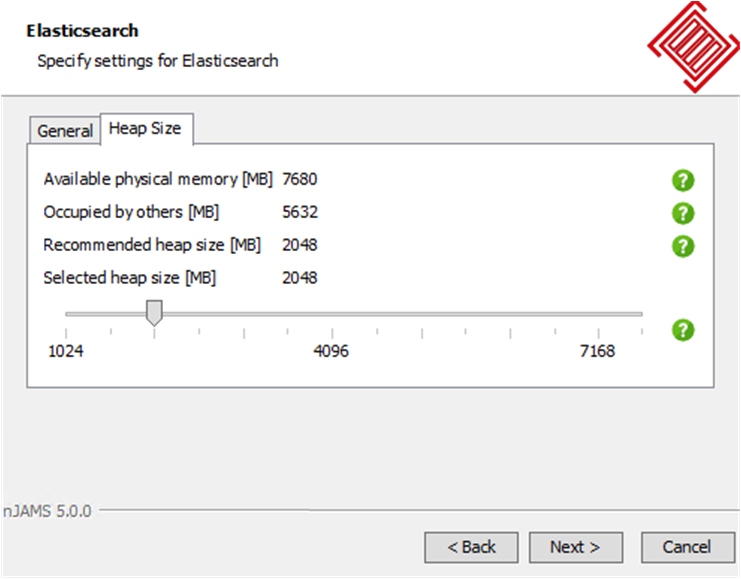This screenshot has width=741, height=579.
Task: Click the Elasticsearch heading
Action: [82, 31]
